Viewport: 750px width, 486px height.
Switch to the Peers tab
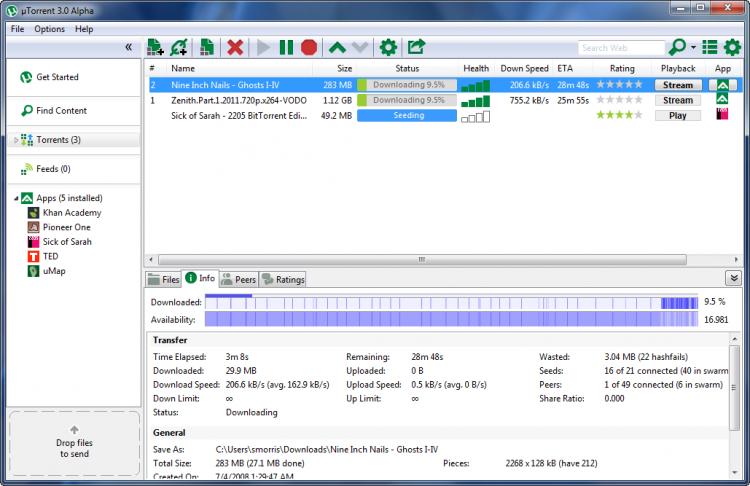238,279
